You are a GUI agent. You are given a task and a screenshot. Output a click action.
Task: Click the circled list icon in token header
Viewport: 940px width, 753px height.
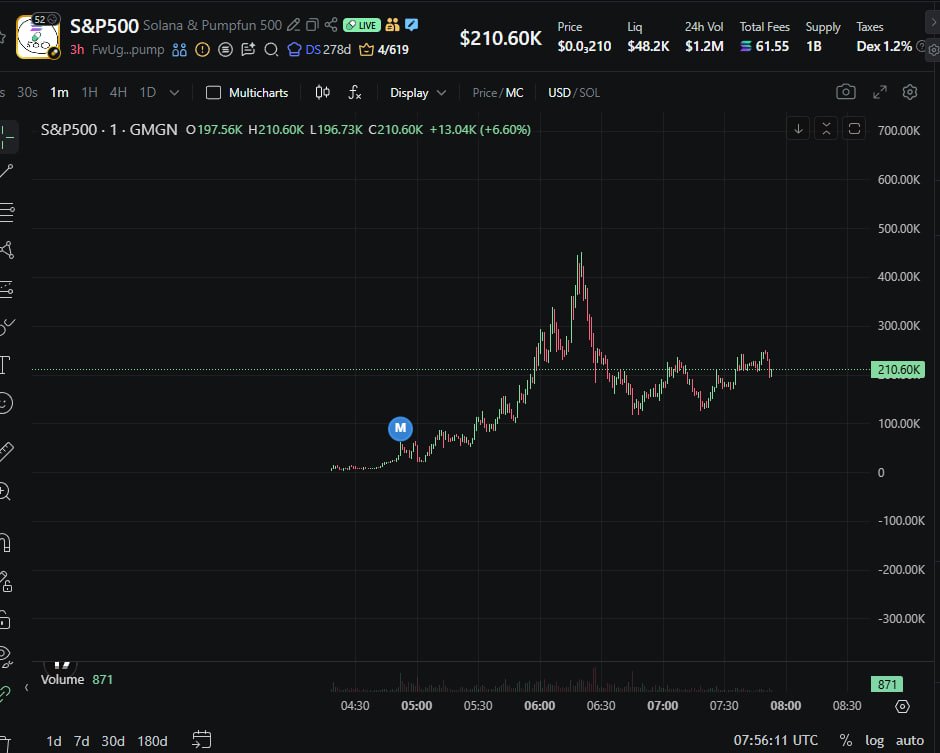[225, 50]
